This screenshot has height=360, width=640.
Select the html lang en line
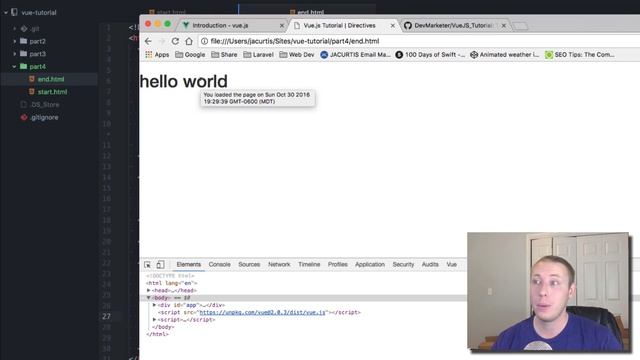(172, 283)
